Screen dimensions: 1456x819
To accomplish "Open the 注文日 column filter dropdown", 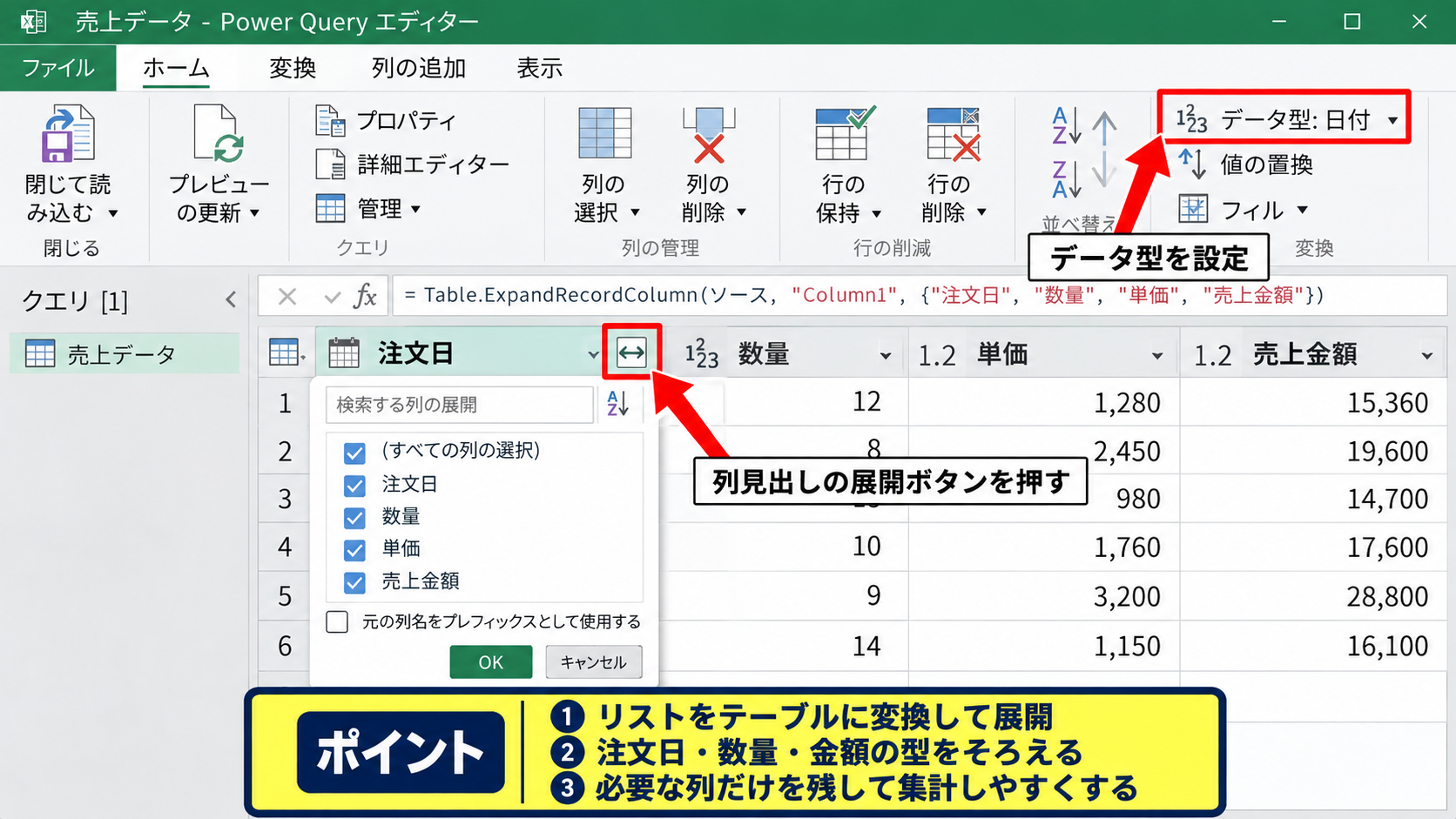I will pos(592,355).
